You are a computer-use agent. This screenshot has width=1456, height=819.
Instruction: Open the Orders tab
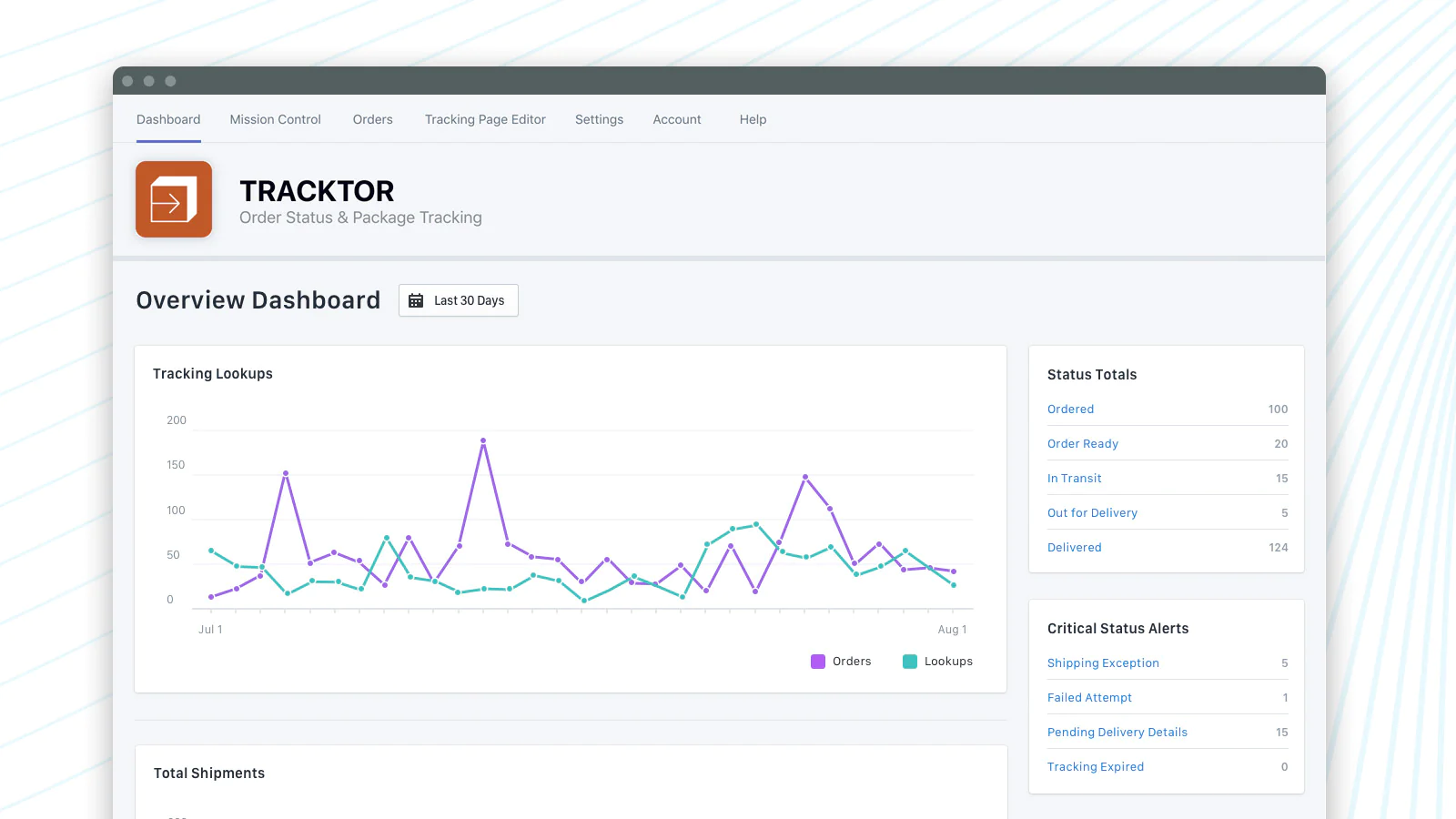pyautogui.click(x=372, y=119)
